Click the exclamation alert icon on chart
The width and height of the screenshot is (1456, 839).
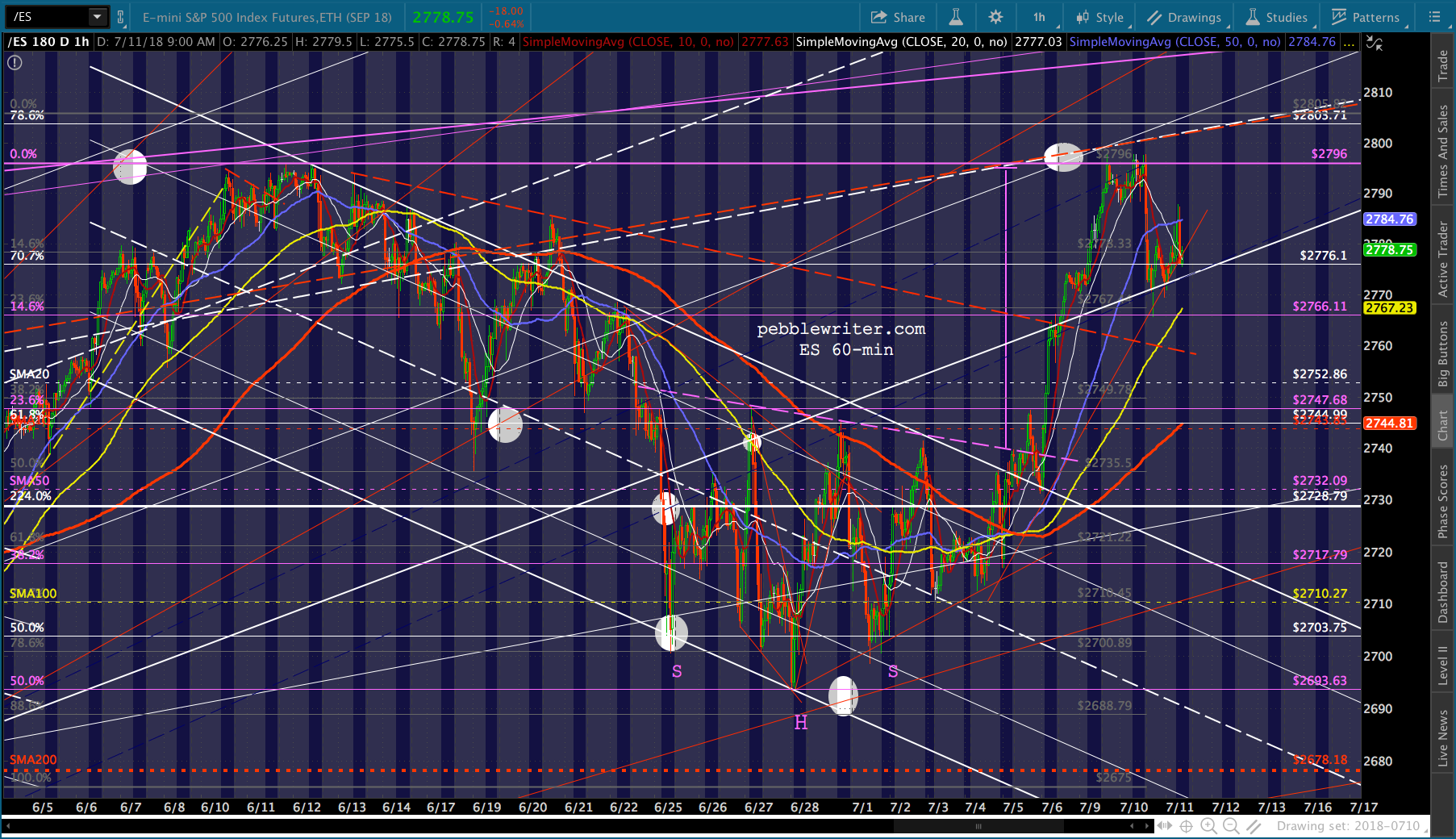tap(15, 62)
